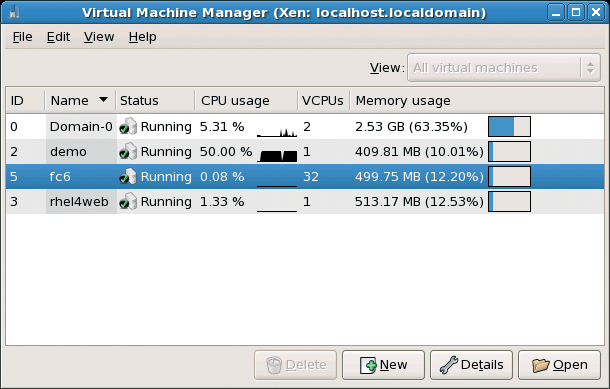Open the File menu
The height and width of the screenshot is (389, 610).
(x=23, y=37)
